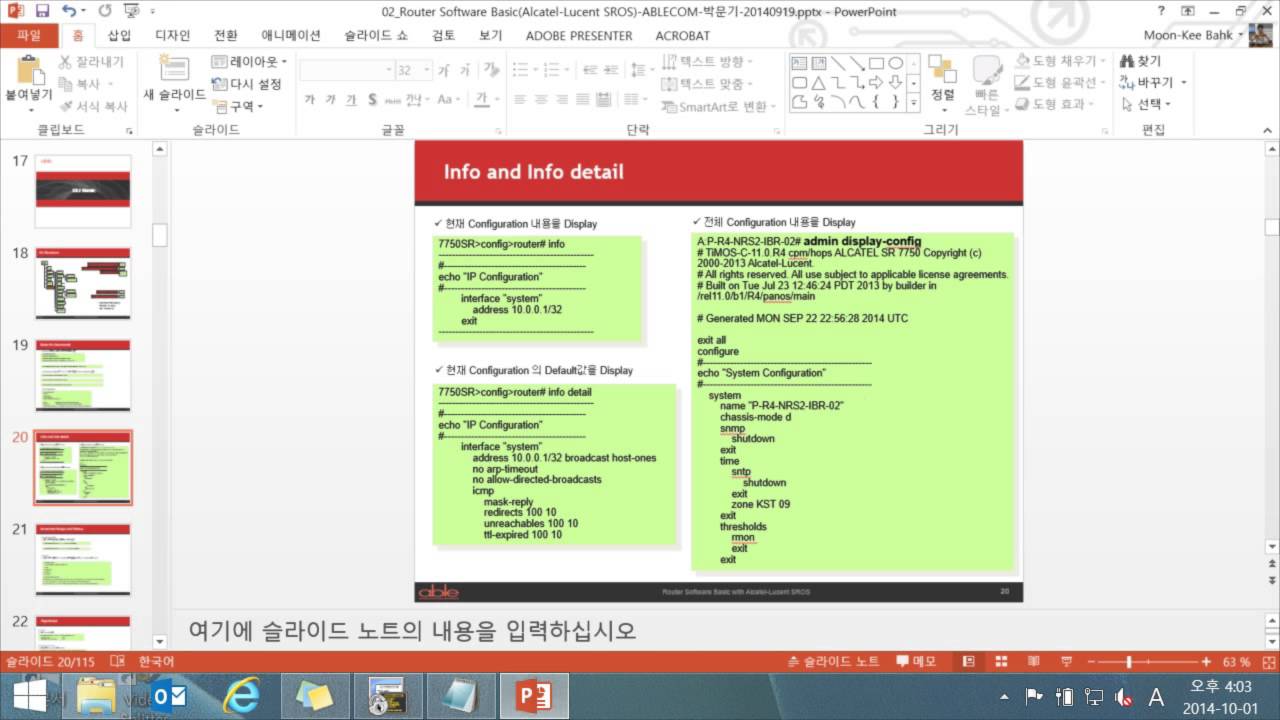This screenshot has height=720, width=1280.
Task: Select slide 19 thumbnail
Action: tap(83, 375)
